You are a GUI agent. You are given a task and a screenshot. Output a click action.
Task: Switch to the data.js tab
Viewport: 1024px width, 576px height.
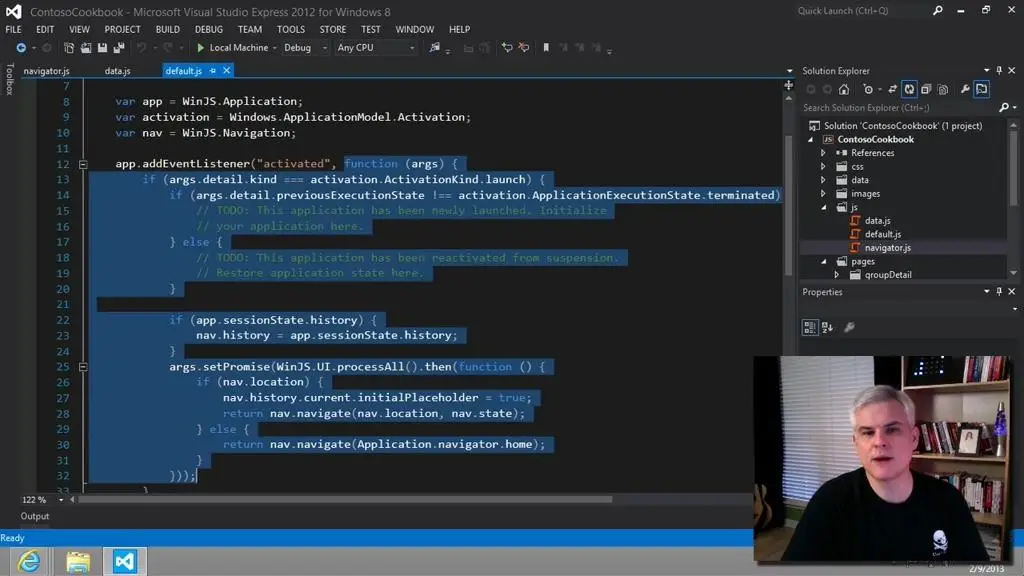pyautogui.click(x=118, y=71)
